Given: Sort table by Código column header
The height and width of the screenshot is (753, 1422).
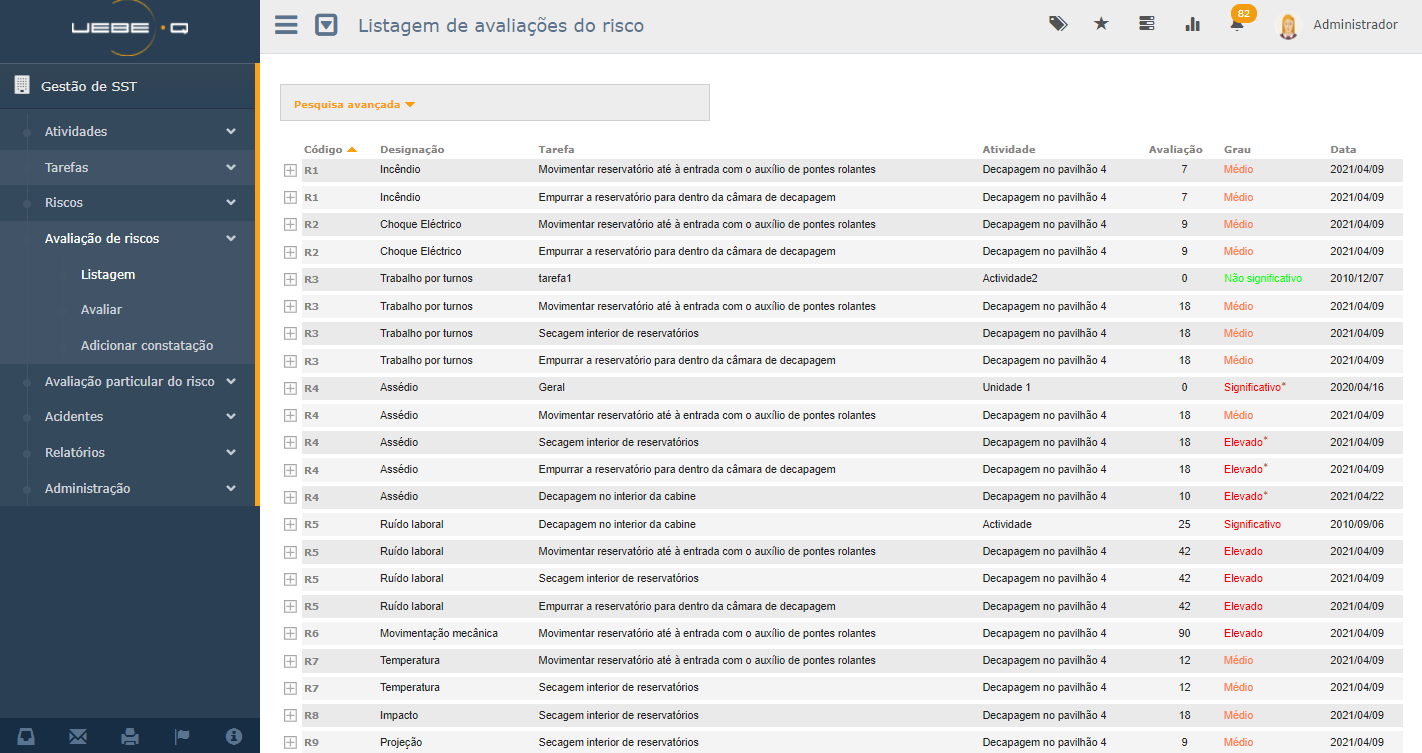Looking at the screenshot, I should [323, 150].
